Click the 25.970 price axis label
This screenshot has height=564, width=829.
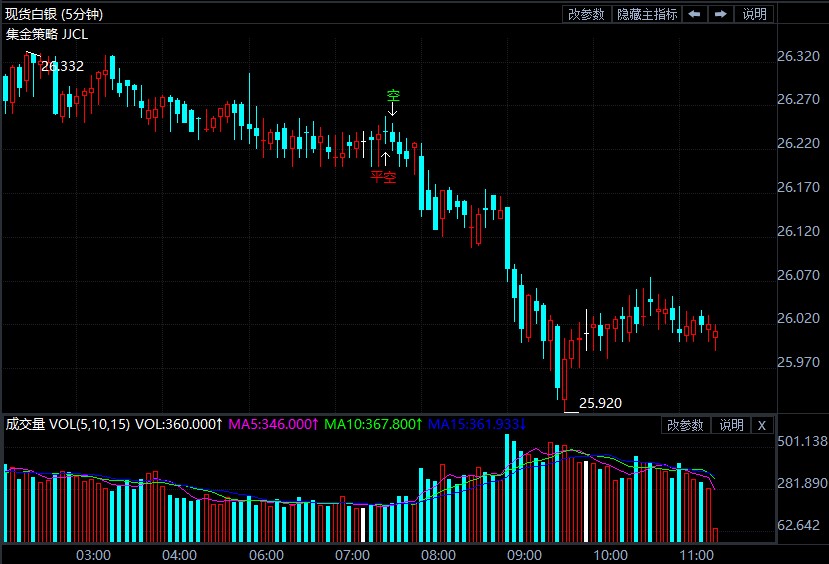798,362
